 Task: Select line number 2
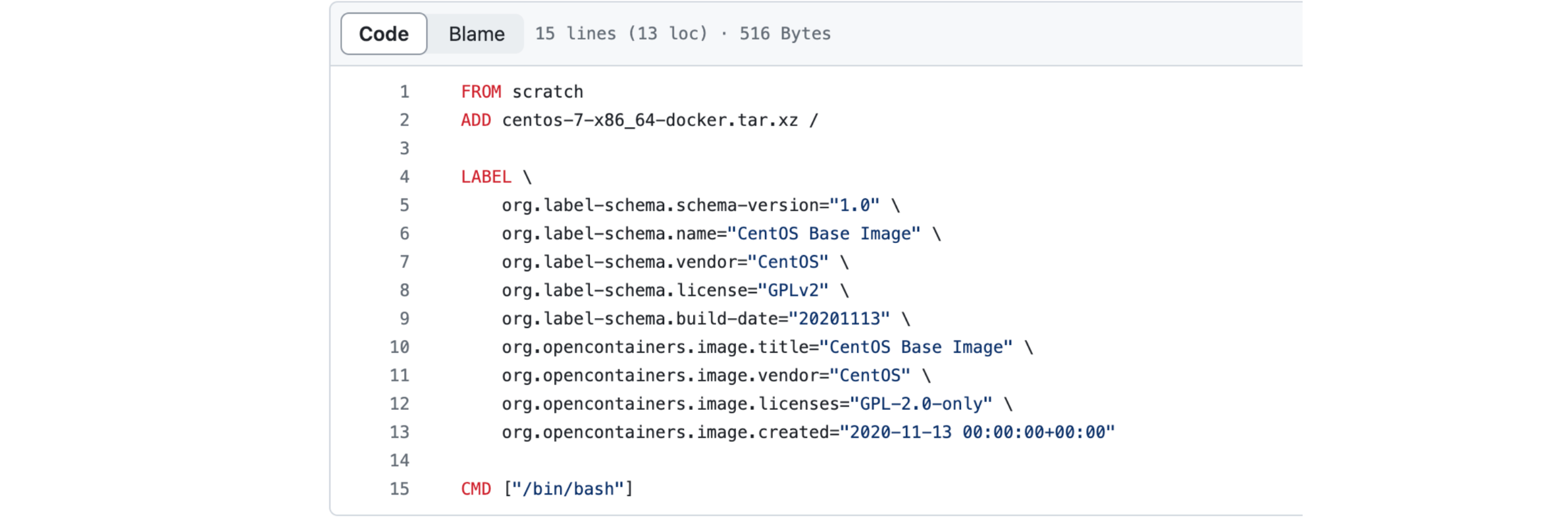(x=404, y=120)
